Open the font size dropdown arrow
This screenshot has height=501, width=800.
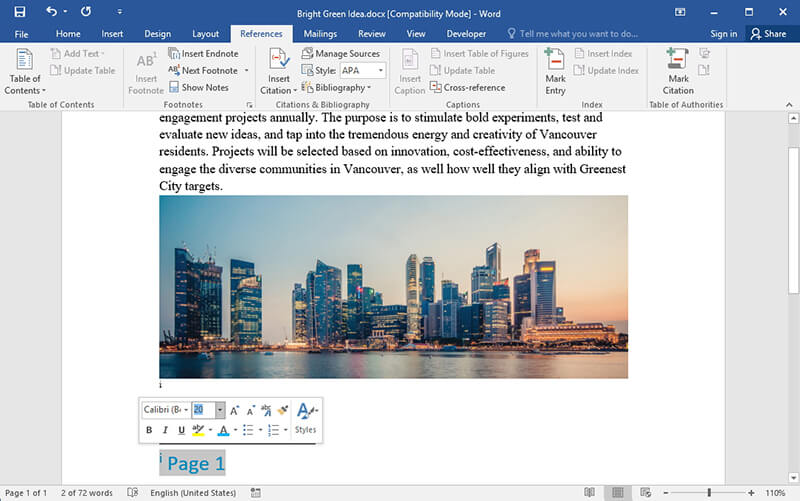click(x=220, y=410)
